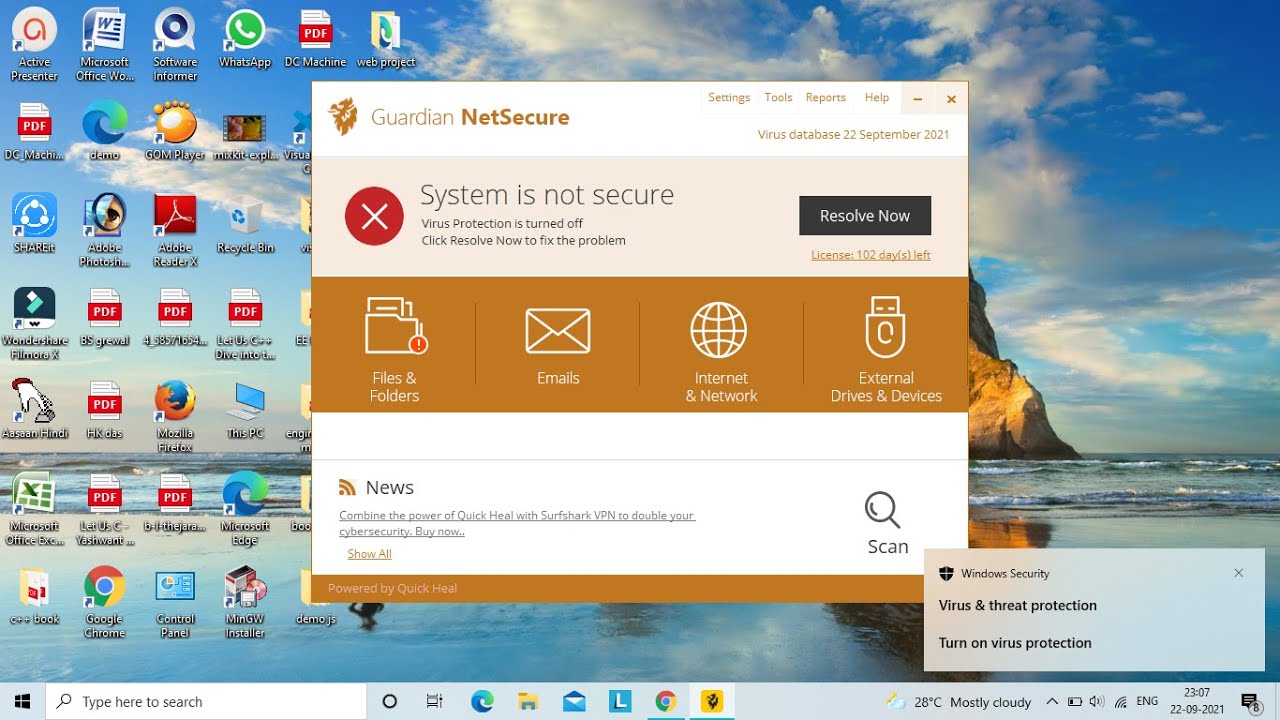Open Control Panel desktop shortcut
Screen dimensions: 1280x720
click(x=175, y=602)
